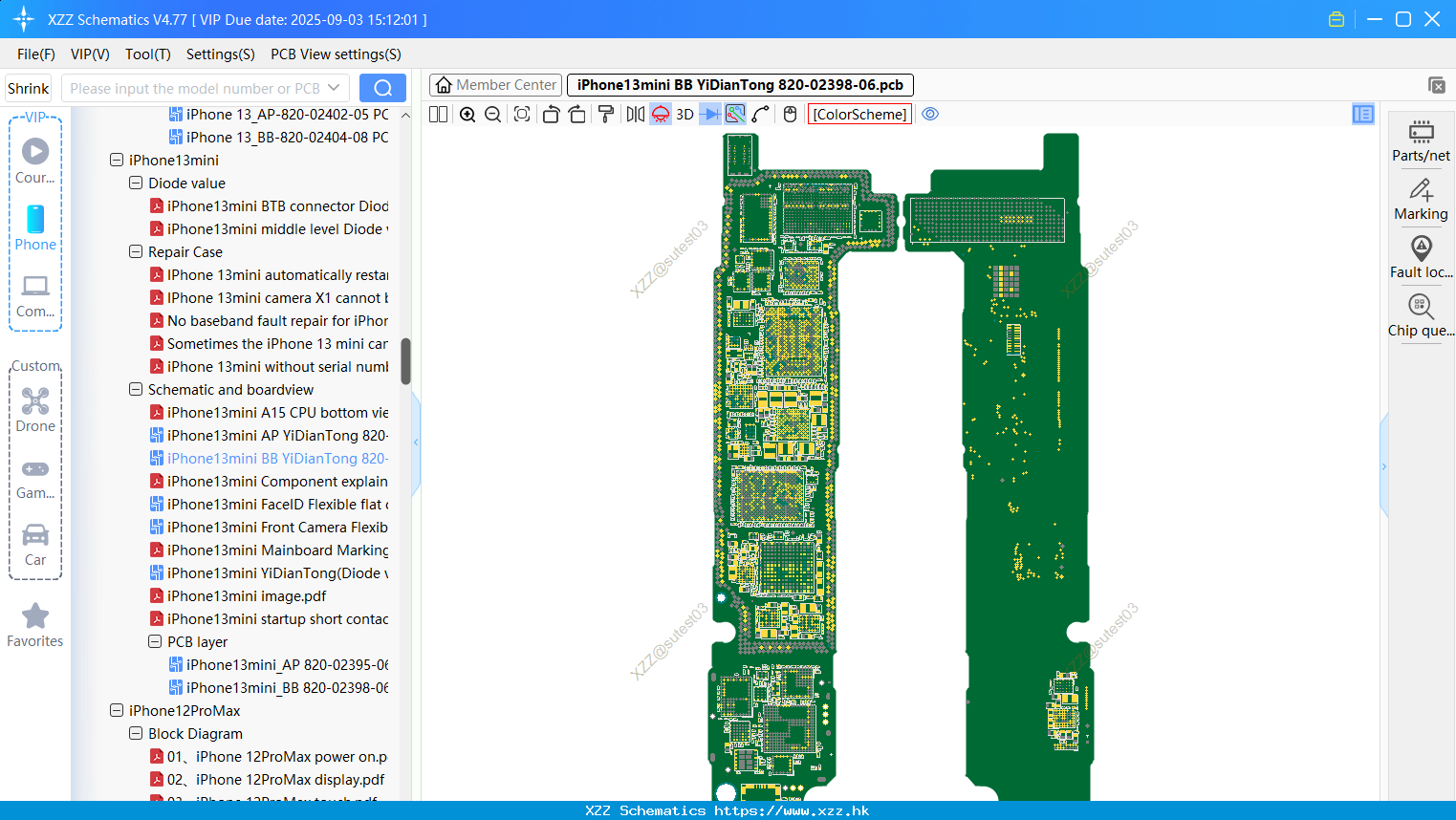
Task: Select the paint roller tool
Action: tap(605, 114)
